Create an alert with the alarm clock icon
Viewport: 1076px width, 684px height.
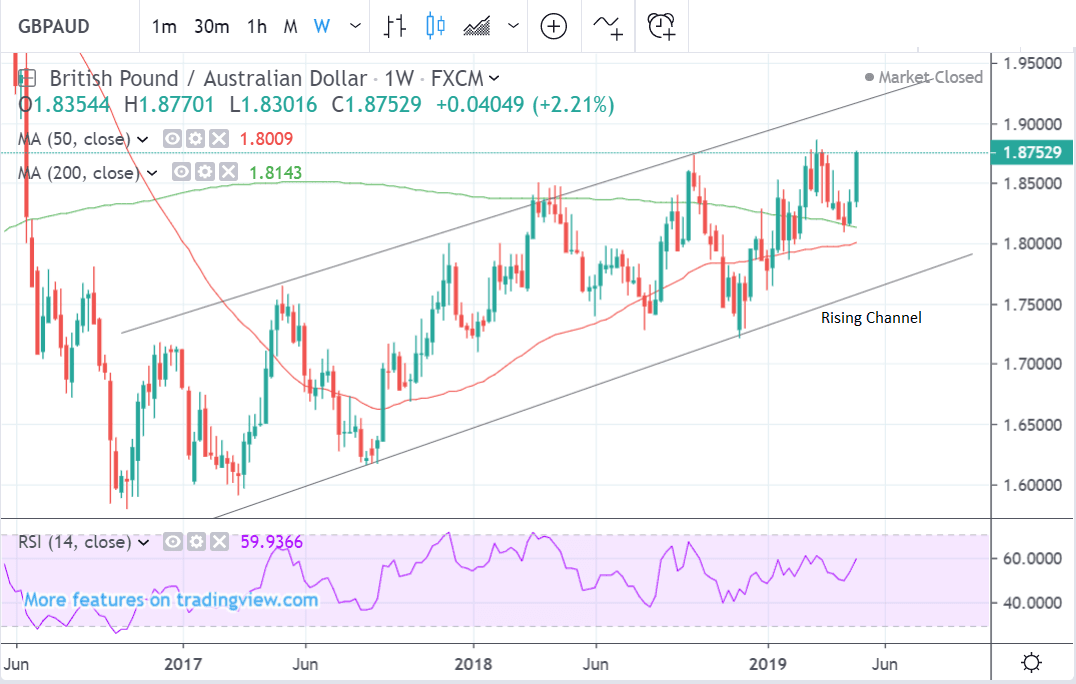[x=661, y=26]
